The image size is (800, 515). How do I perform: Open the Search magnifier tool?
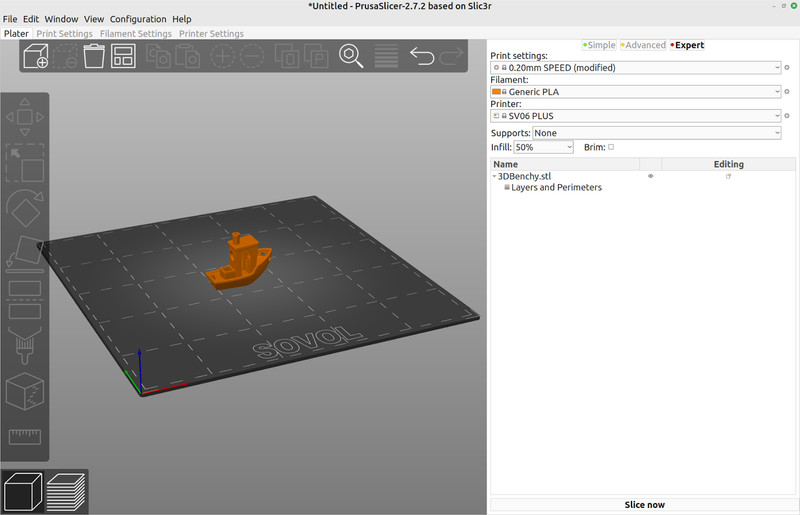point(351,56)
